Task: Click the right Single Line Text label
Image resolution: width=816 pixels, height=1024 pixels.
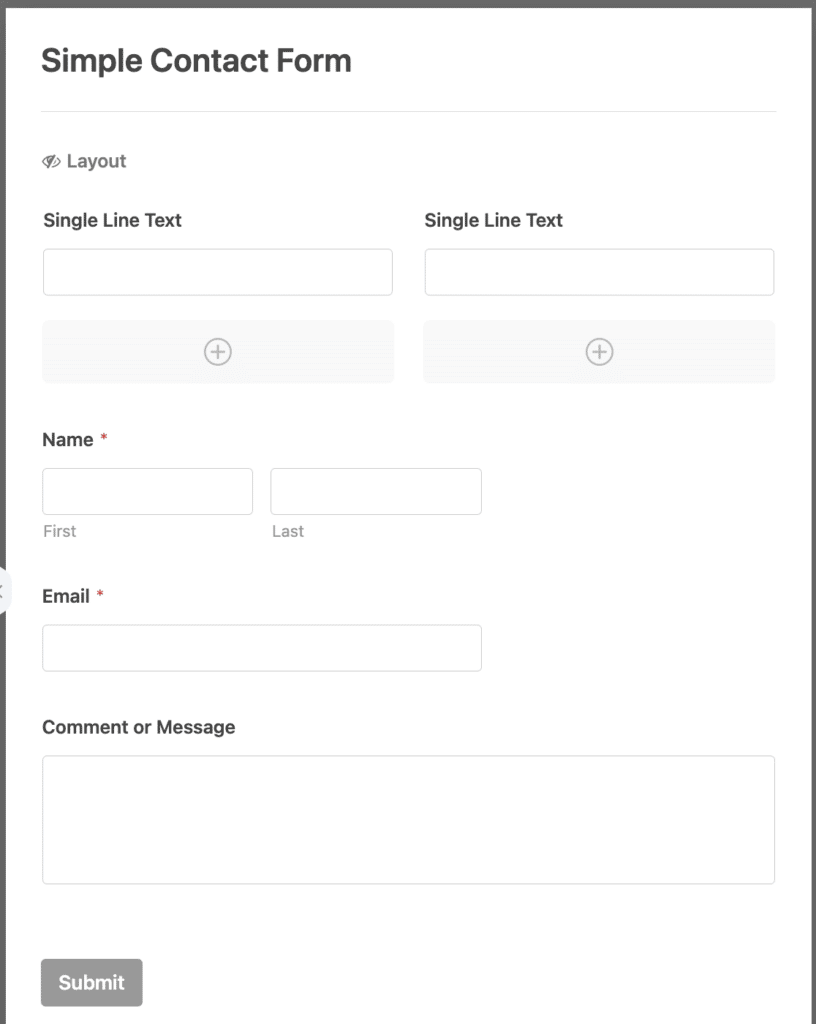Action: pos(494,220)
